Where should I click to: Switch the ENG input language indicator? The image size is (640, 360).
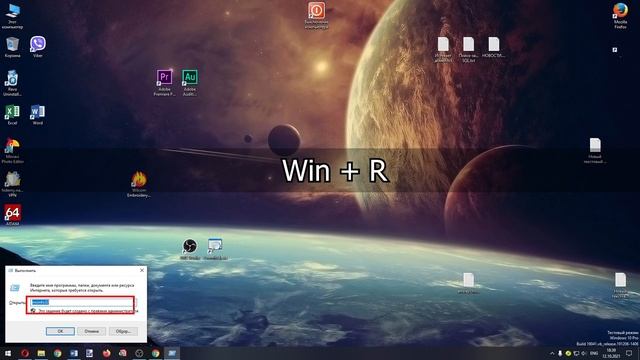[594, 353]
